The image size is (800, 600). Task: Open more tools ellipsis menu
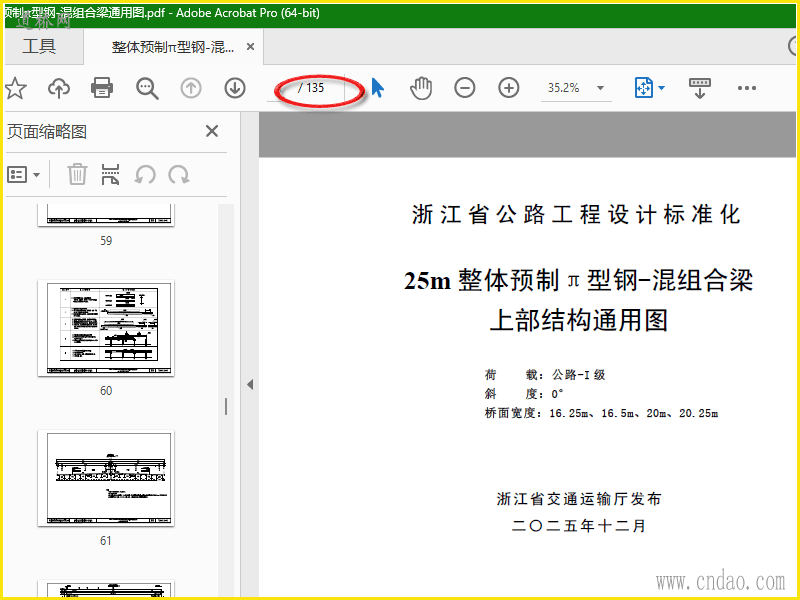746,88
